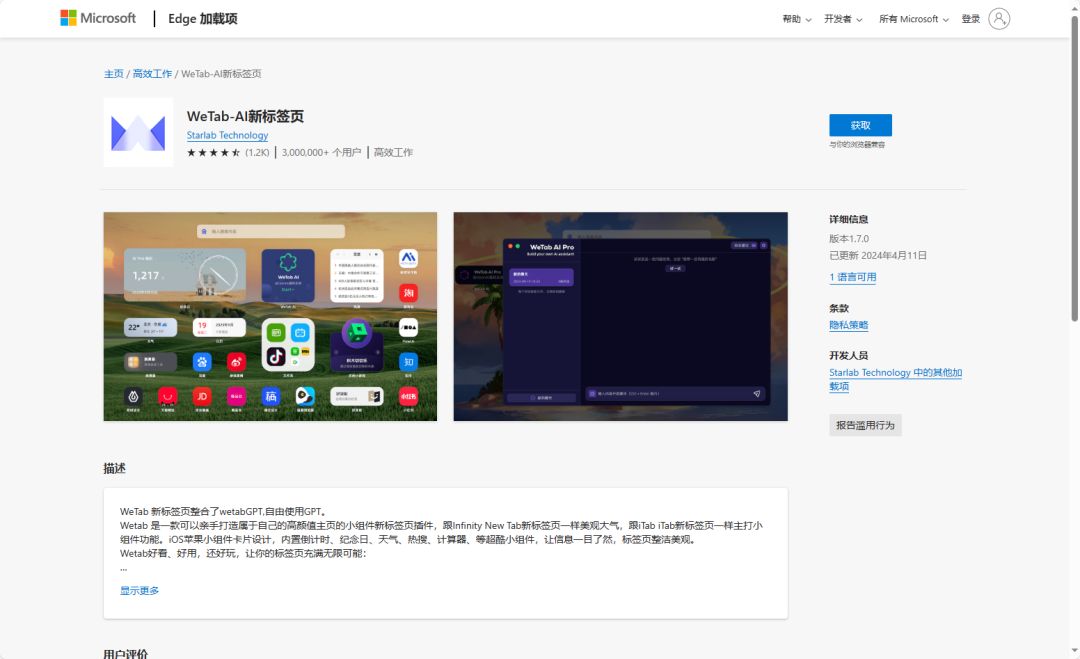Click the 高效工作 category tag beside user count

click(x=393, y=152)
